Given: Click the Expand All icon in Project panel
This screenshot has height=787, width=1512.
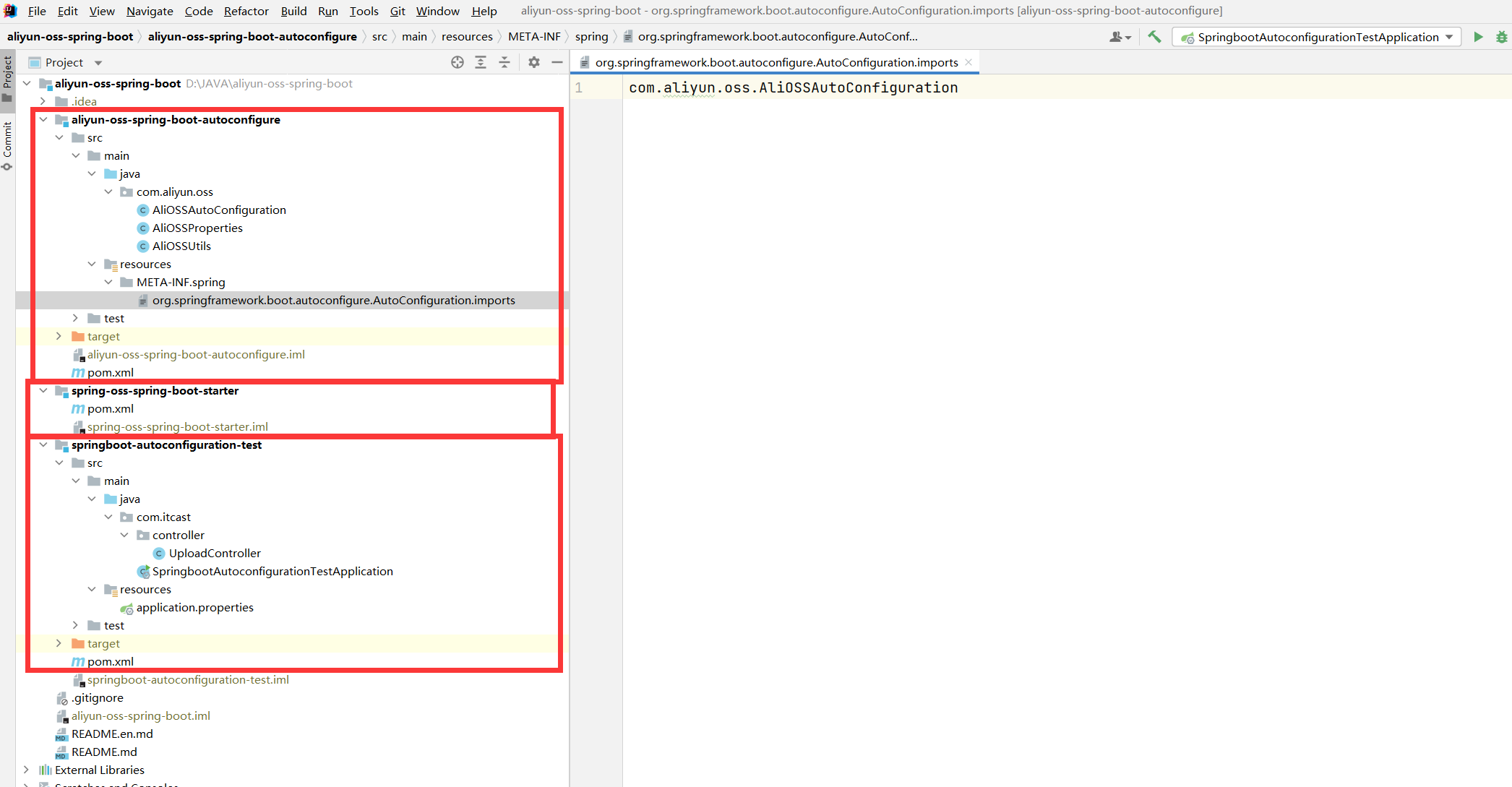Looking at the screenshot, I should tap(481, 62).
